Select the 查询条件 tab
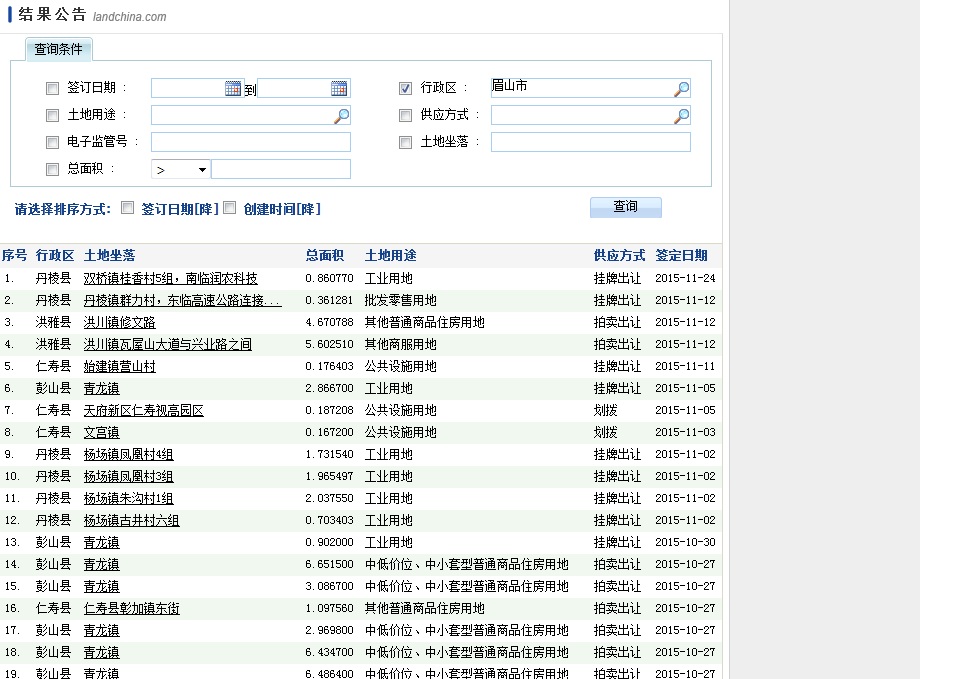Image resolution: width=960 pixels, height=679 pixels. [58, 50]
